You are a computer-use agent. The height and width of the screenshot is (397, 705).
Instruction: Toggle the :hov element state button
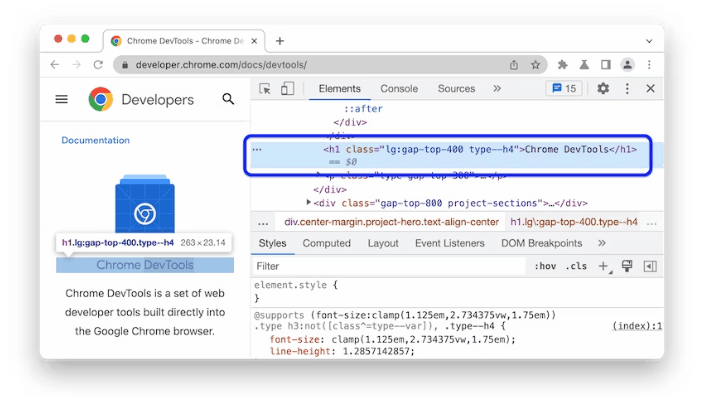545,266
